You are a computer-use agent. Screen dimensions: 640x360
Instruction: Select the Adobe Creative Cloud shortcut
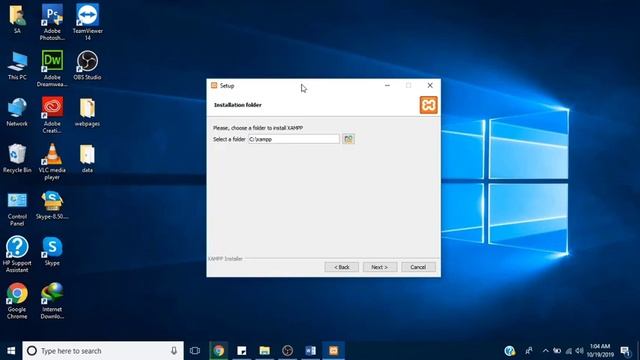(52, 115)
